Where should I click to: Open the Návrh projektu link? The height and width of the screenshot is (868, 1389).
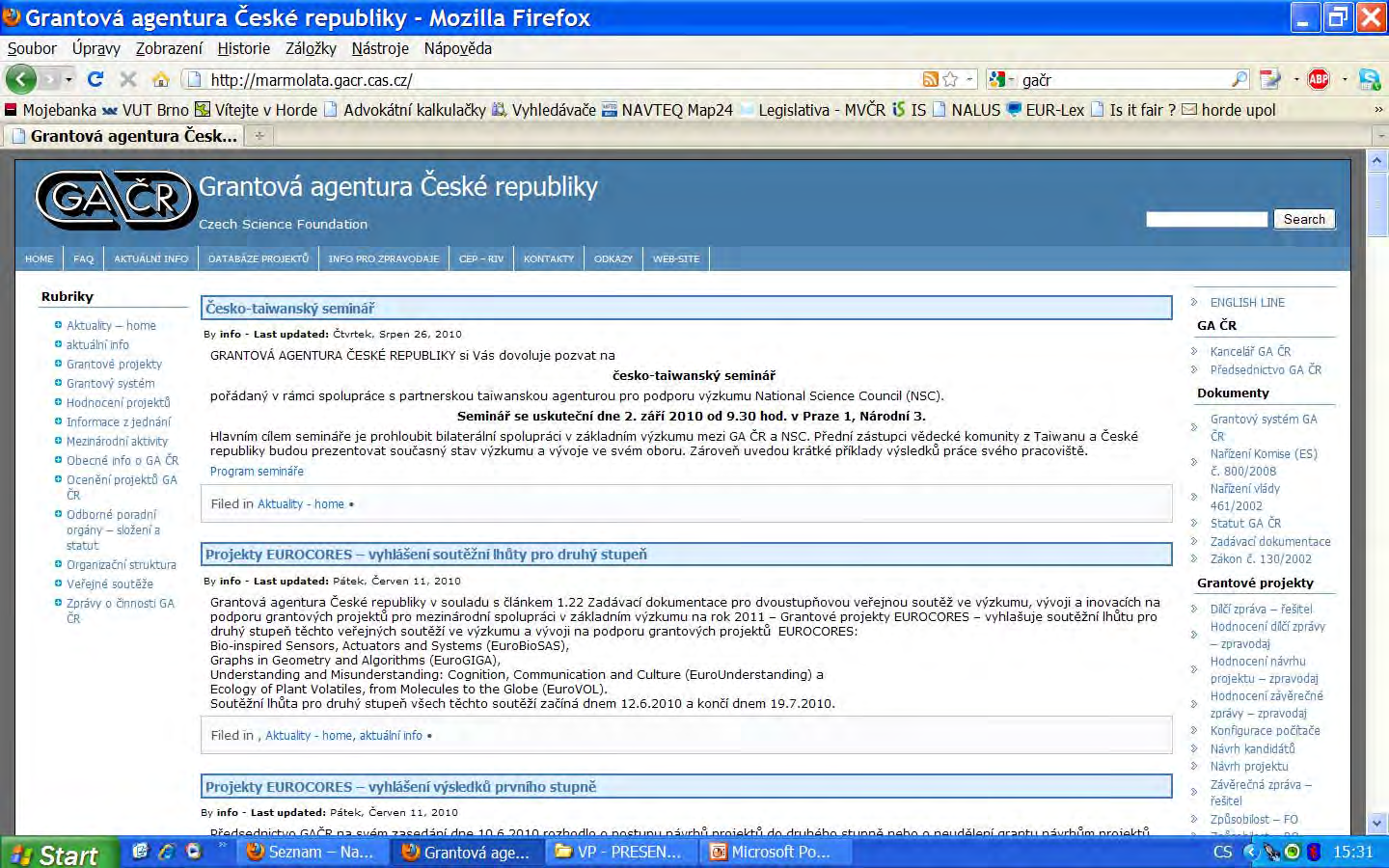click(x=1249, y=766)
